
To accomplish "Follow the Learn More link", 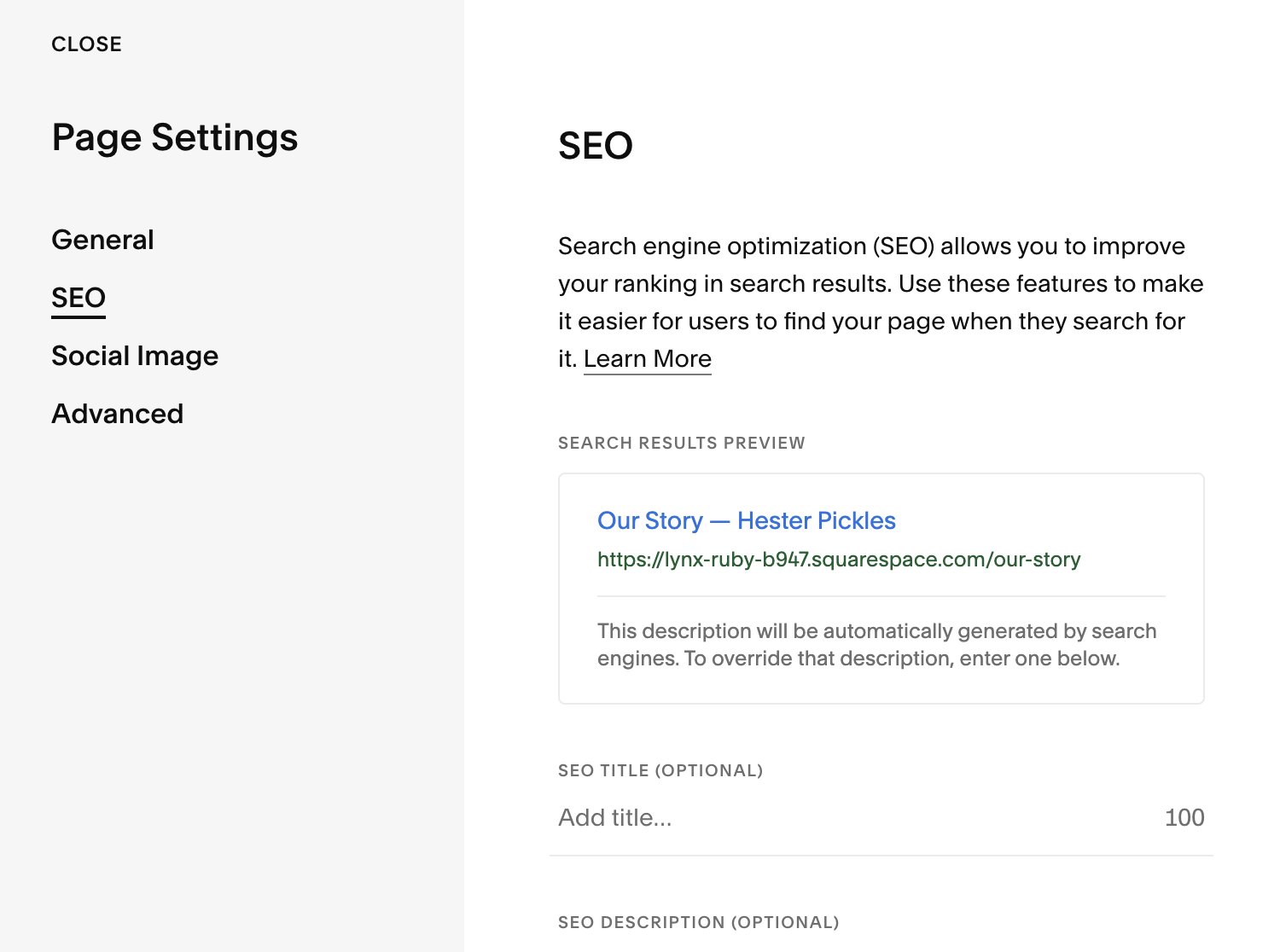I will (x=647, y=359).
